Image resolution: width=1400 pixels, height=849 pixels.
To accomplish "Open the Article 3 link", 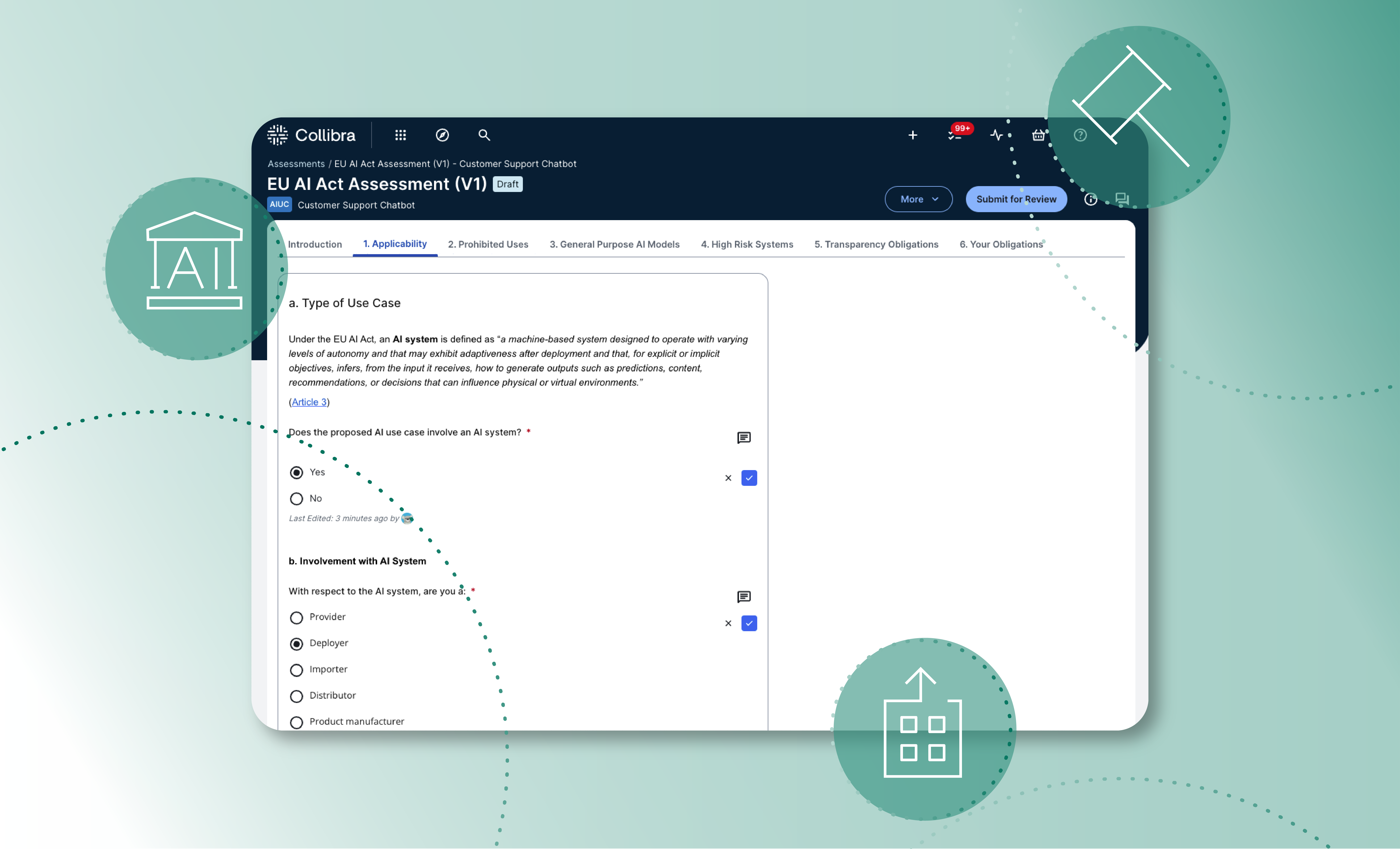I will pyautogui.click(x=309, y=402).
